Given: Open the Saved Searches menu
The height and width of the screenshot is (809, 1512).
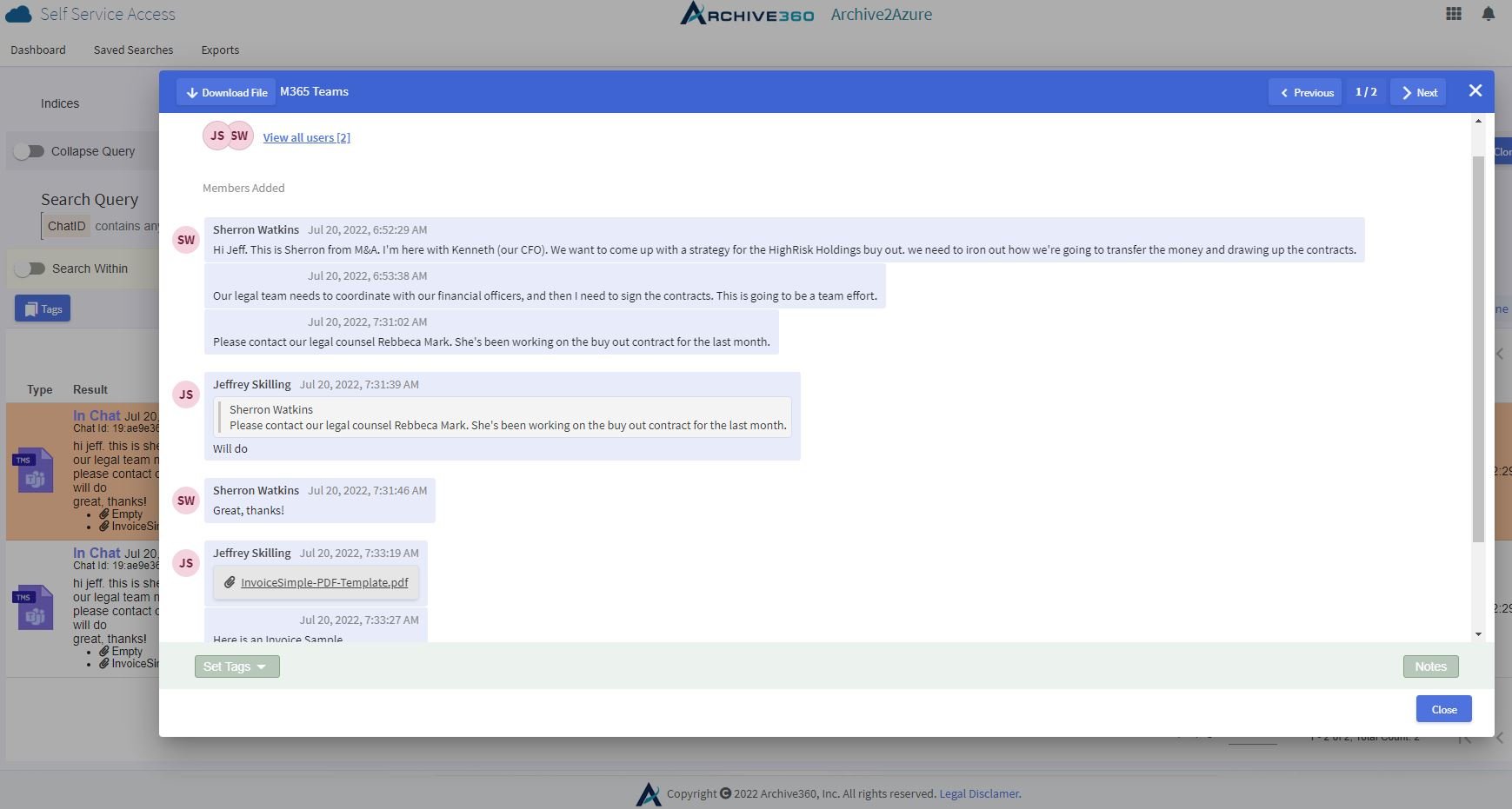Looking at the screenshot, I should pos(133,50).
